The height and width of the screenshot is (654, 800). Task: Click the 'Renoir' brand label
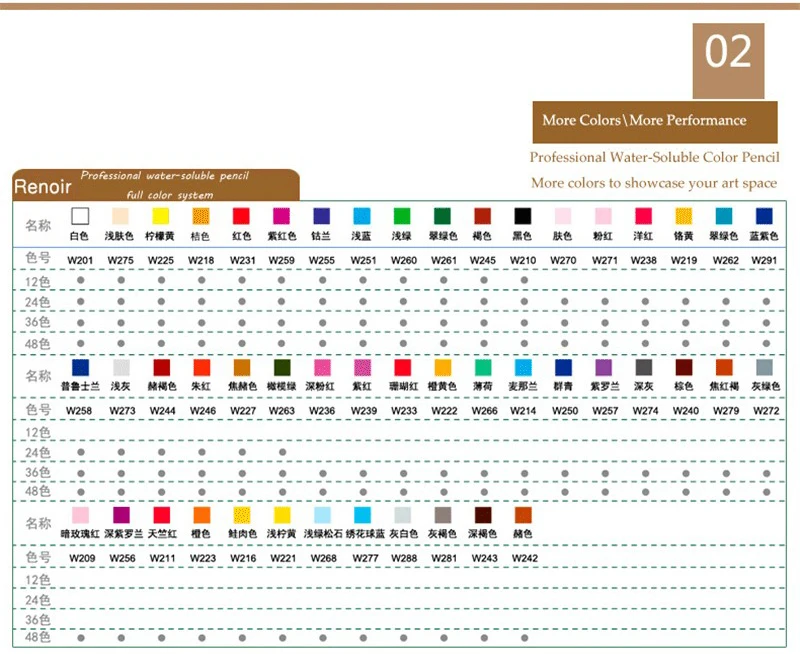[43, 187]
